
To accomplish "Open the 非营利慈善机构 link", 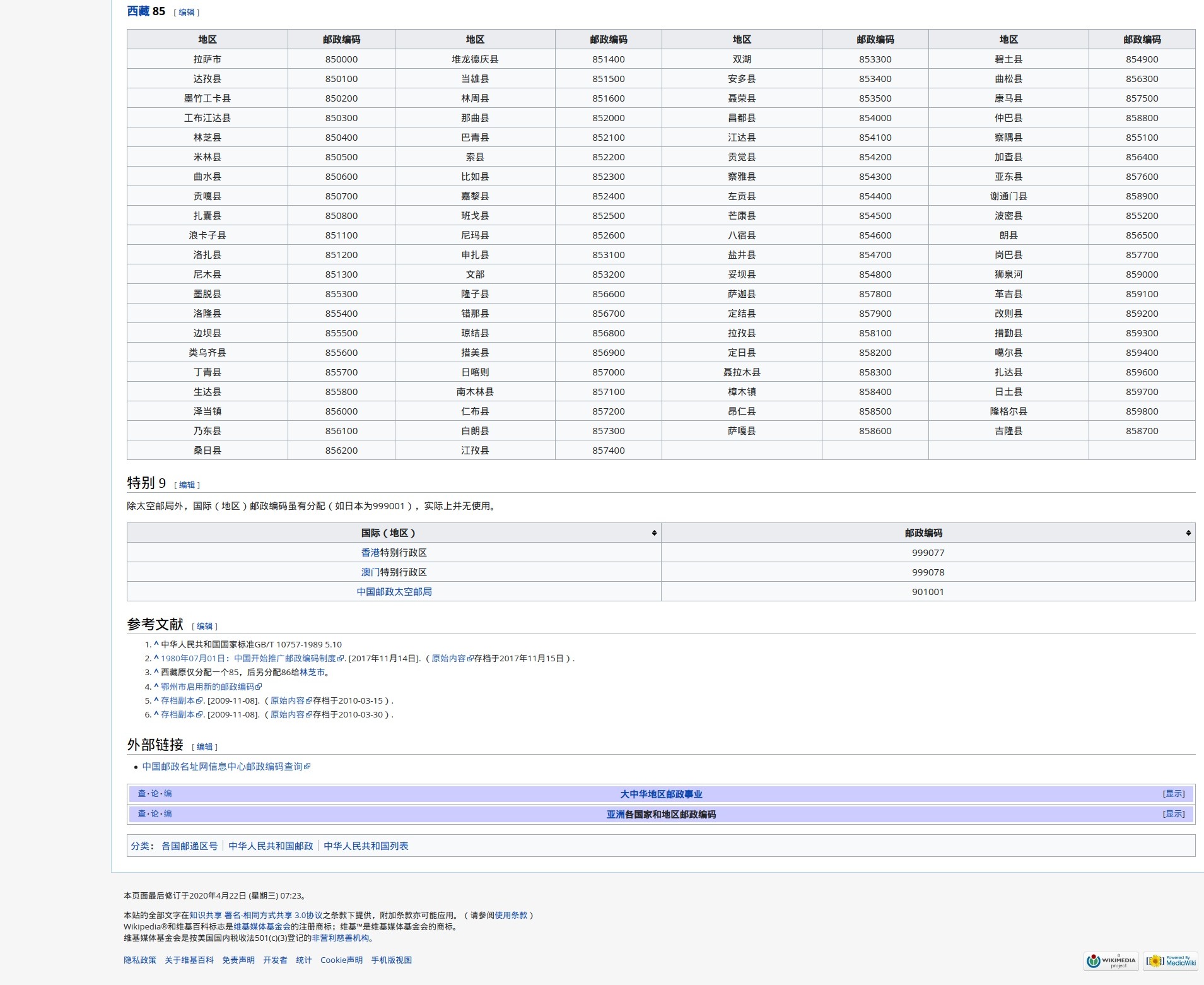I will click(x=341, y=938).
